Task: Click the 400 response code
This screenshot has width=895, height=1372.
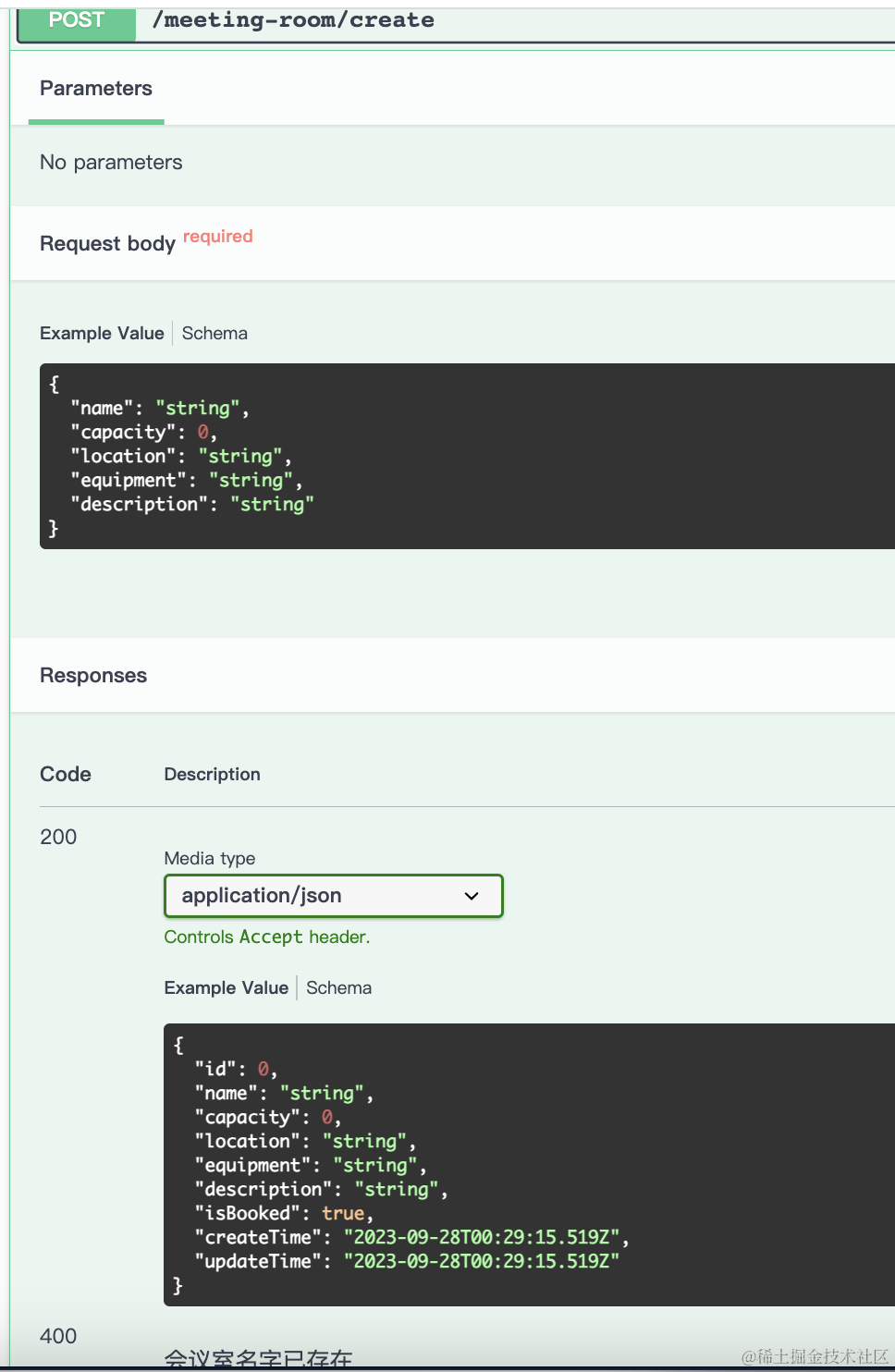Action: (x=58, y=1336)
